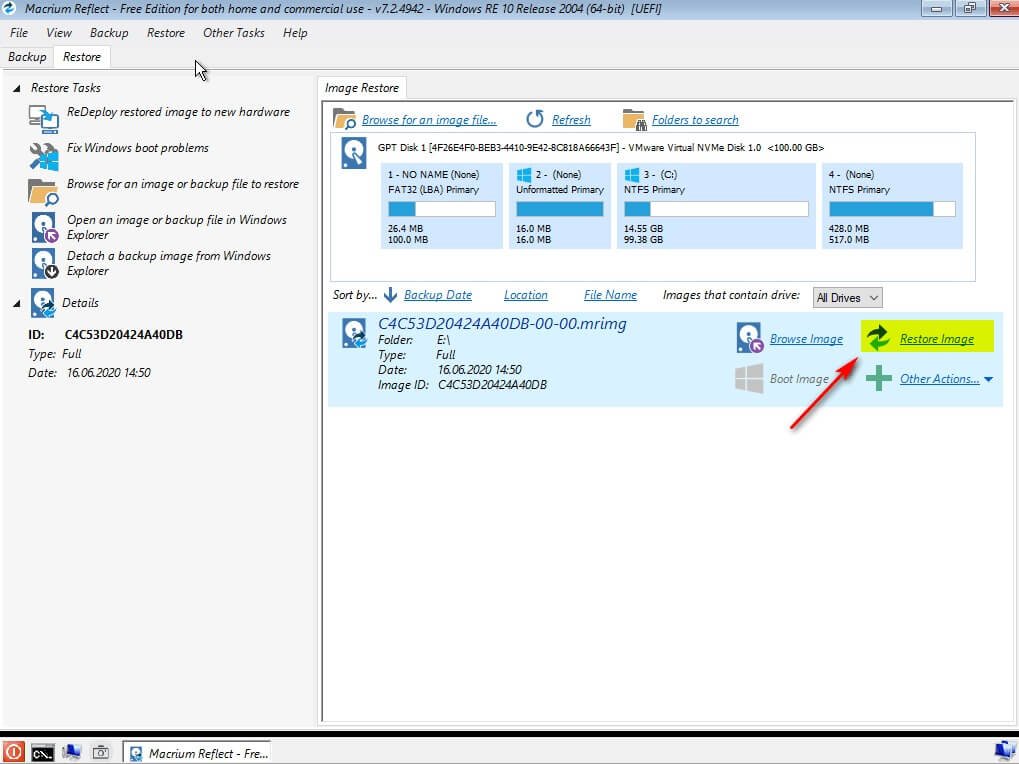This screenshot has width=1019, height=764.
Task: Click Browse for an image or backup file to restore
Action: click(x=183, y=184)
